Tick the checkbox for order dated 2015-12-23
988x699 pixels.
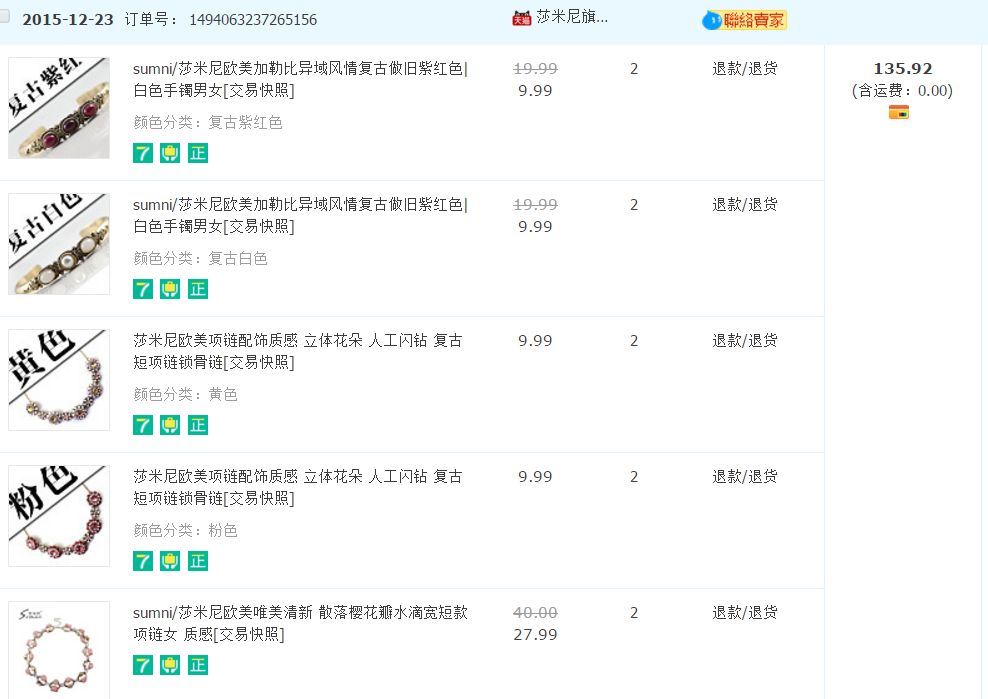pyautogui.click(x=5, y=17)
